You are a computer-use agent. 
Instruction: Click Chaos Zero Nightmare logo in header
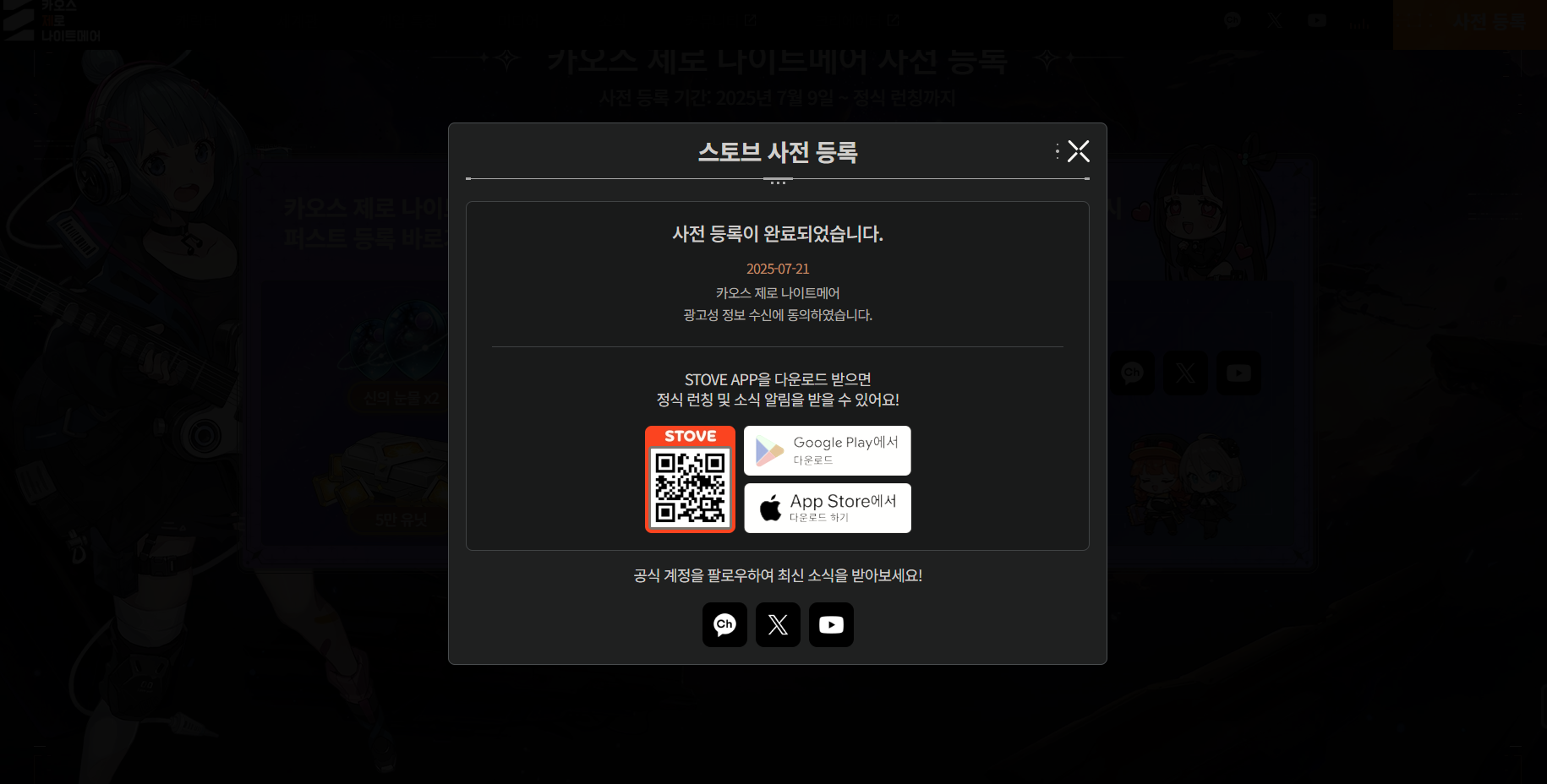[51, 20]
